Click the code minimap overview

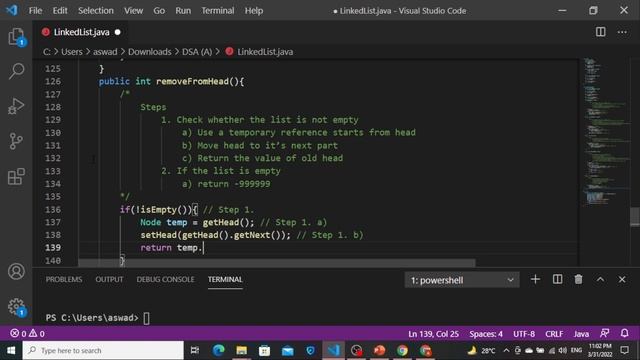[605, 131]
